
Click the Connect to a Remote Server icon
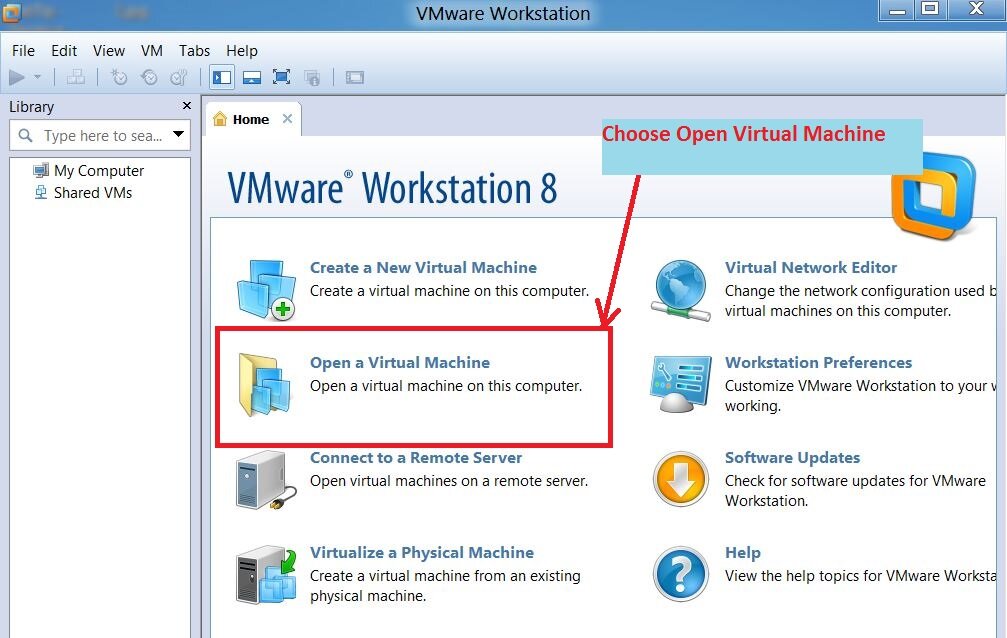(265, 480)
